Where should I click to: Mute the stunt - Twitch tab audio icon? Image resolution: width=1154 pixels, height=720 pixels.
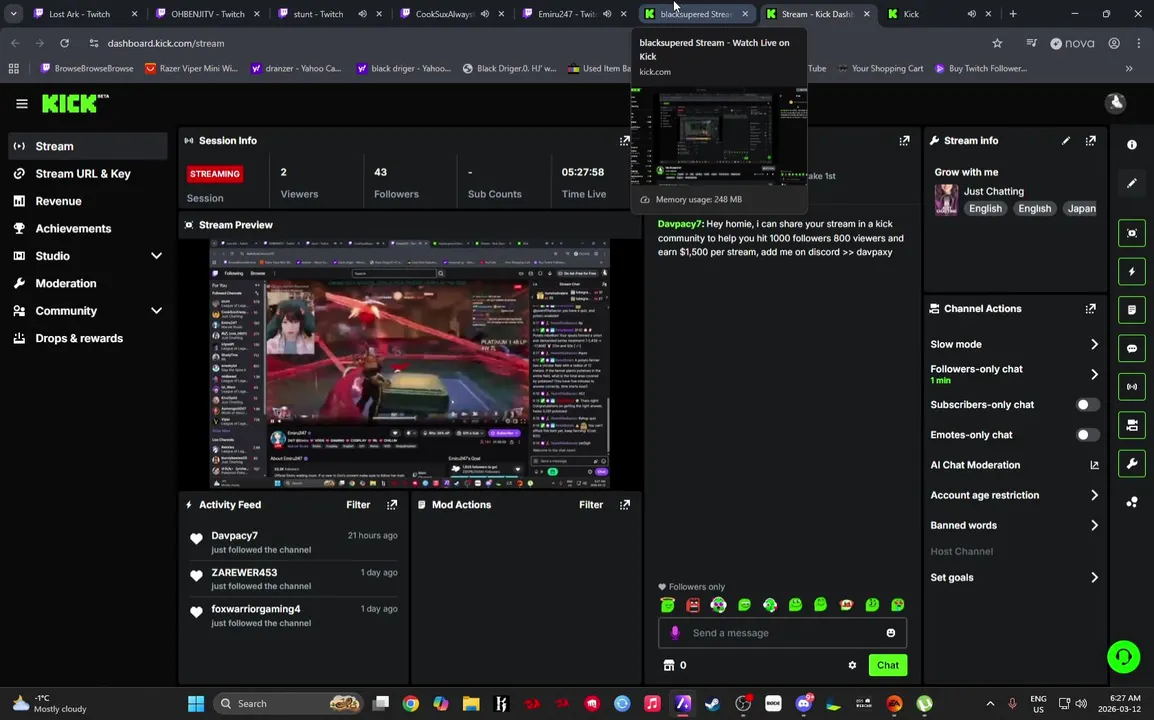coord(363,14)
